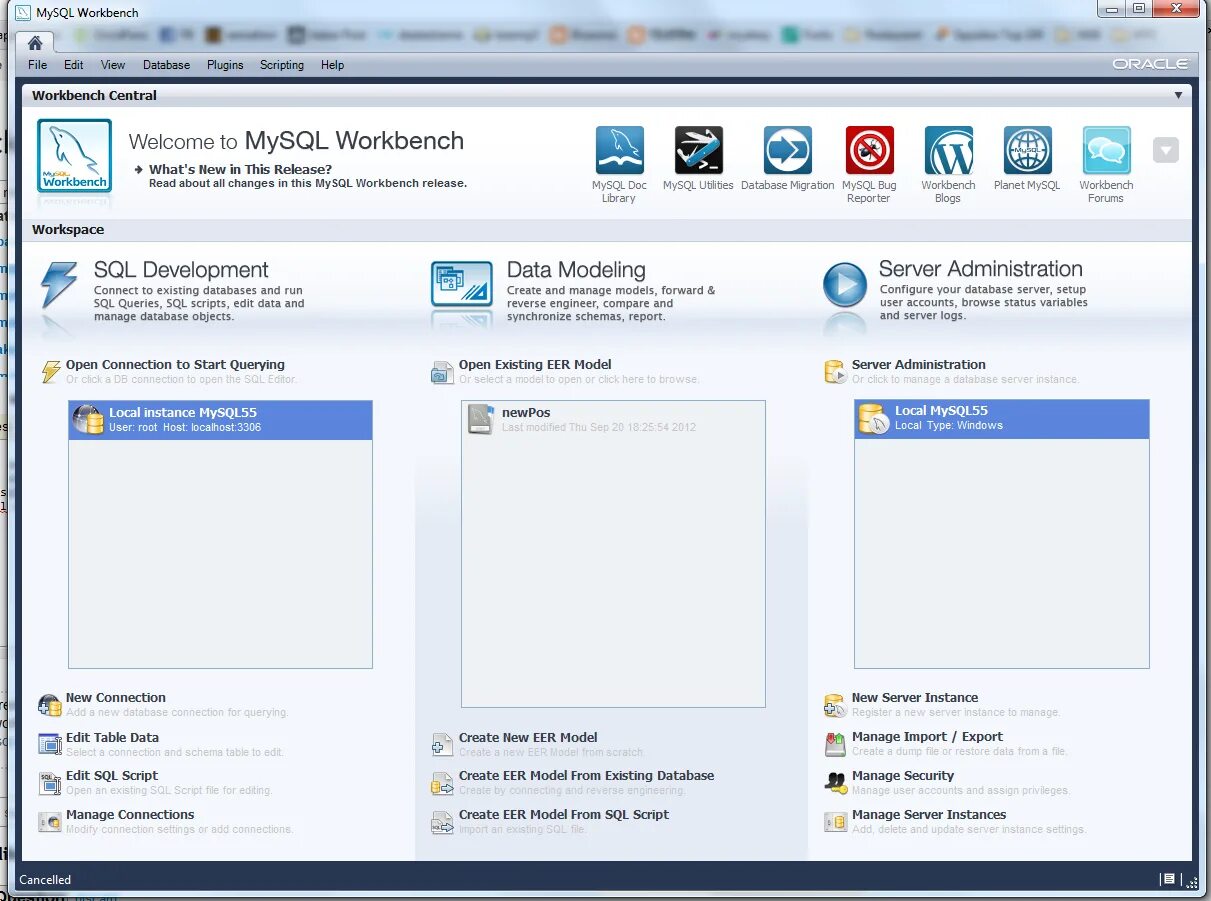Click Manage Security link text
The image size is (1211, 901).
tap(903, 776)
